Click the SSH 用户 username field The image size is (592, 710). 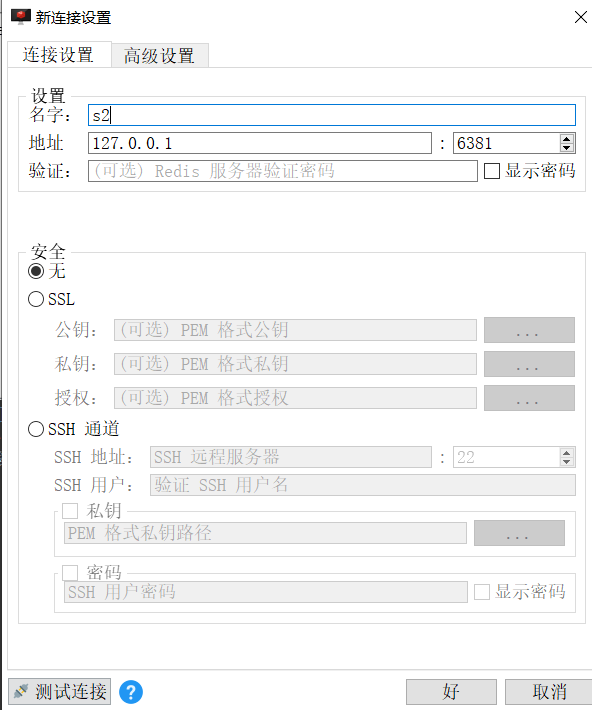tap(363, 485)
